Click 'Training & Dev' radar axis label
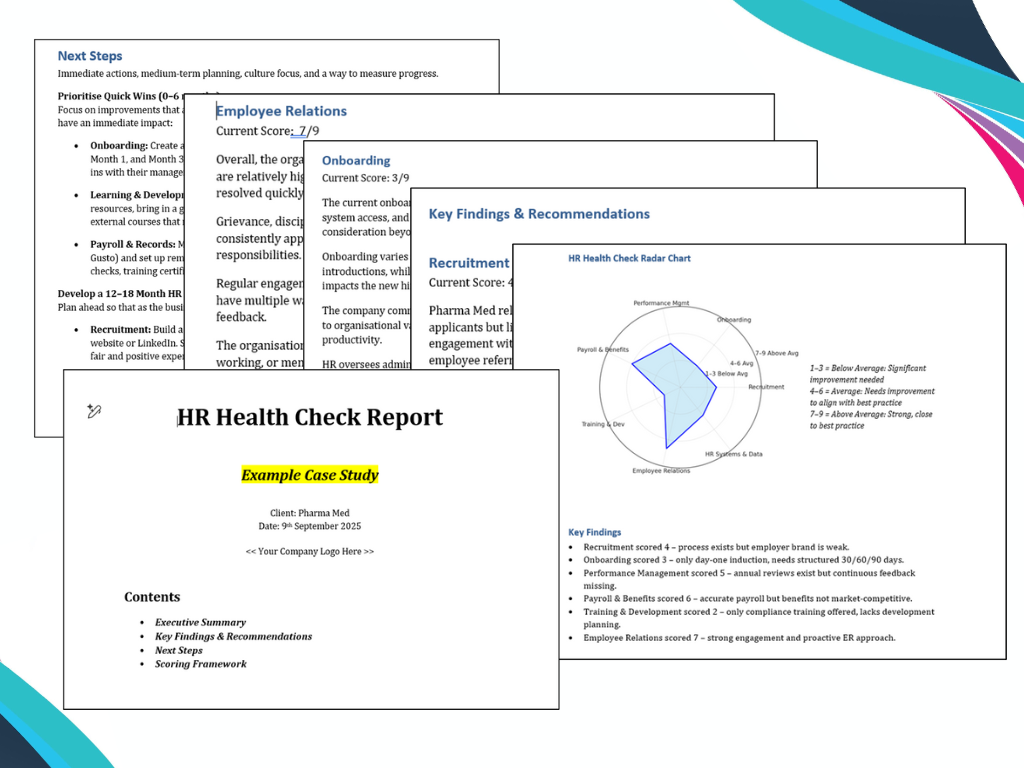1024x768 pixels. click(x=603, y=424)
